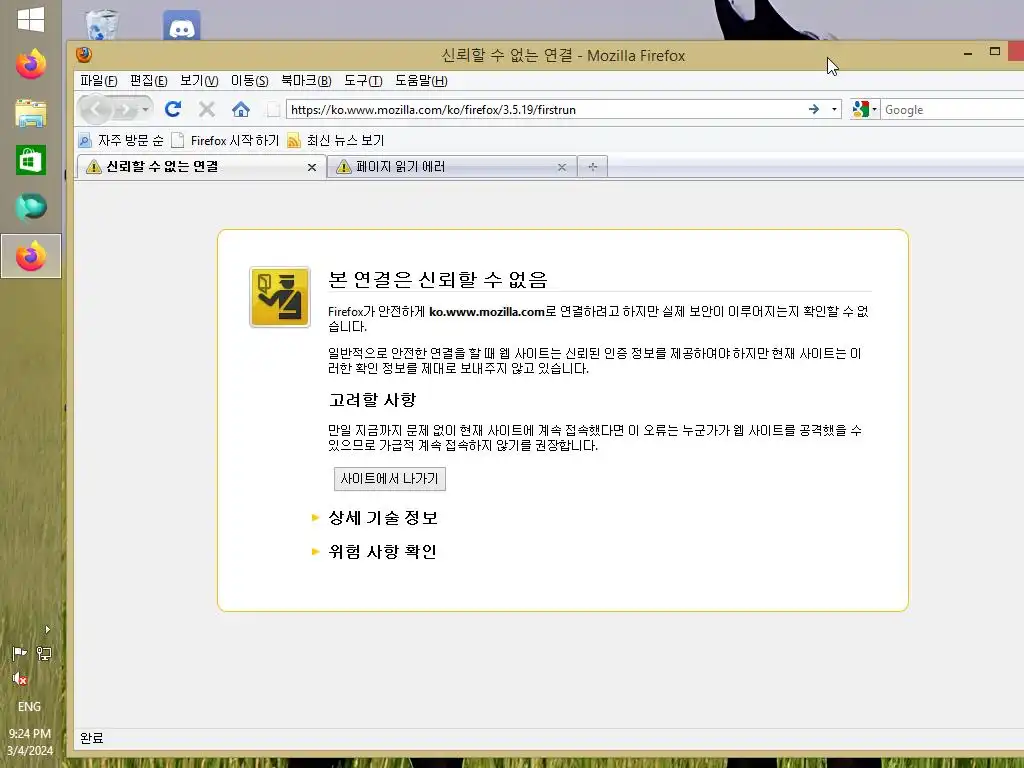This screenshot has height=768, width=1024.
Task: Click the 고려할 사항 heading
Action: (372, 400)
